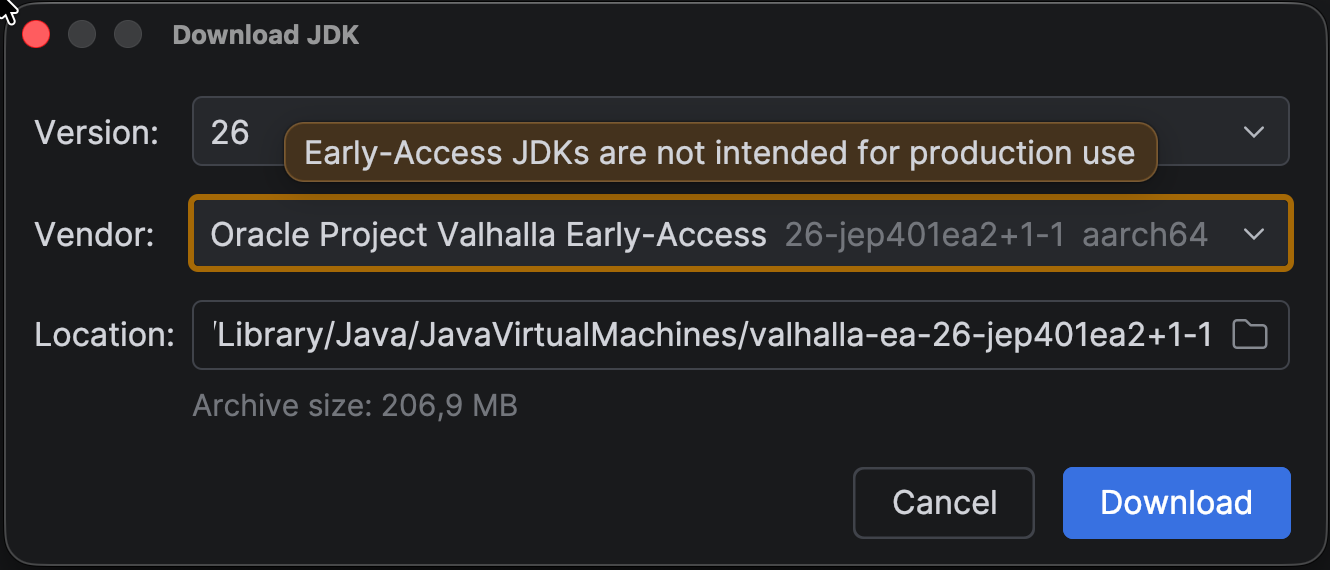Click the Early-Access JDKs warning tooltip
This screenshot has width=1330, height=570.
pyautogui.click(x=719, y=153)
